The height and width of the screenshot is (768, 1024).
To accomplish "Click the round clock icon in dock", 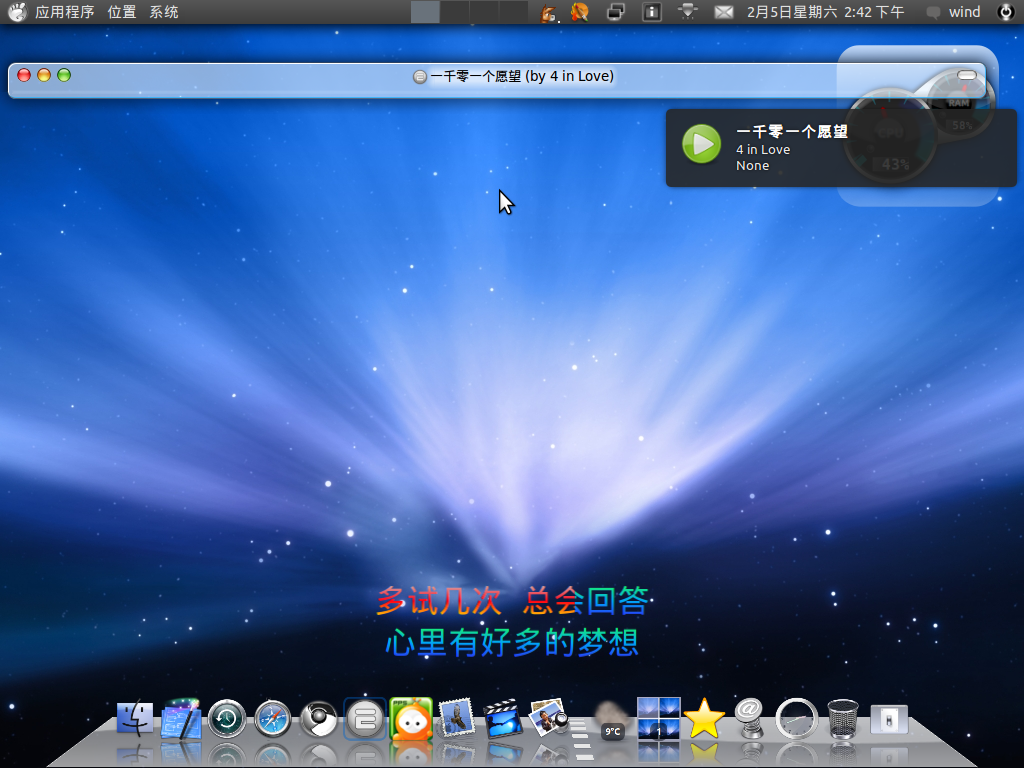I will [x=796, y=719].
